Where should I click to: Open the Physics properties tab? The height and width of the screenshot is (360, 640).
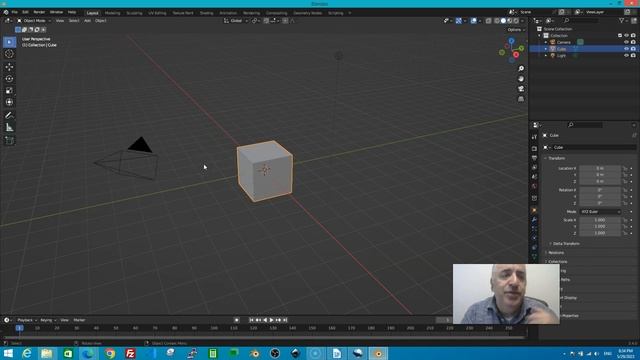(x=534, y=238)
